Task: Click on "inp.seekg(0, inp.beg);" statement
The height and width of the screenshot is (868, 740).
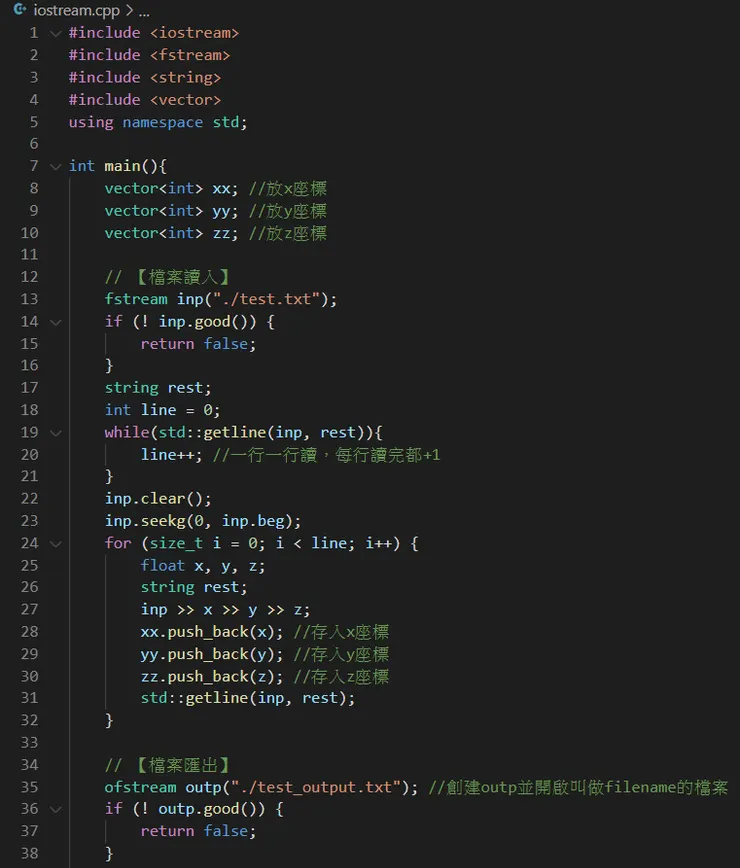Action: (203, 521)
